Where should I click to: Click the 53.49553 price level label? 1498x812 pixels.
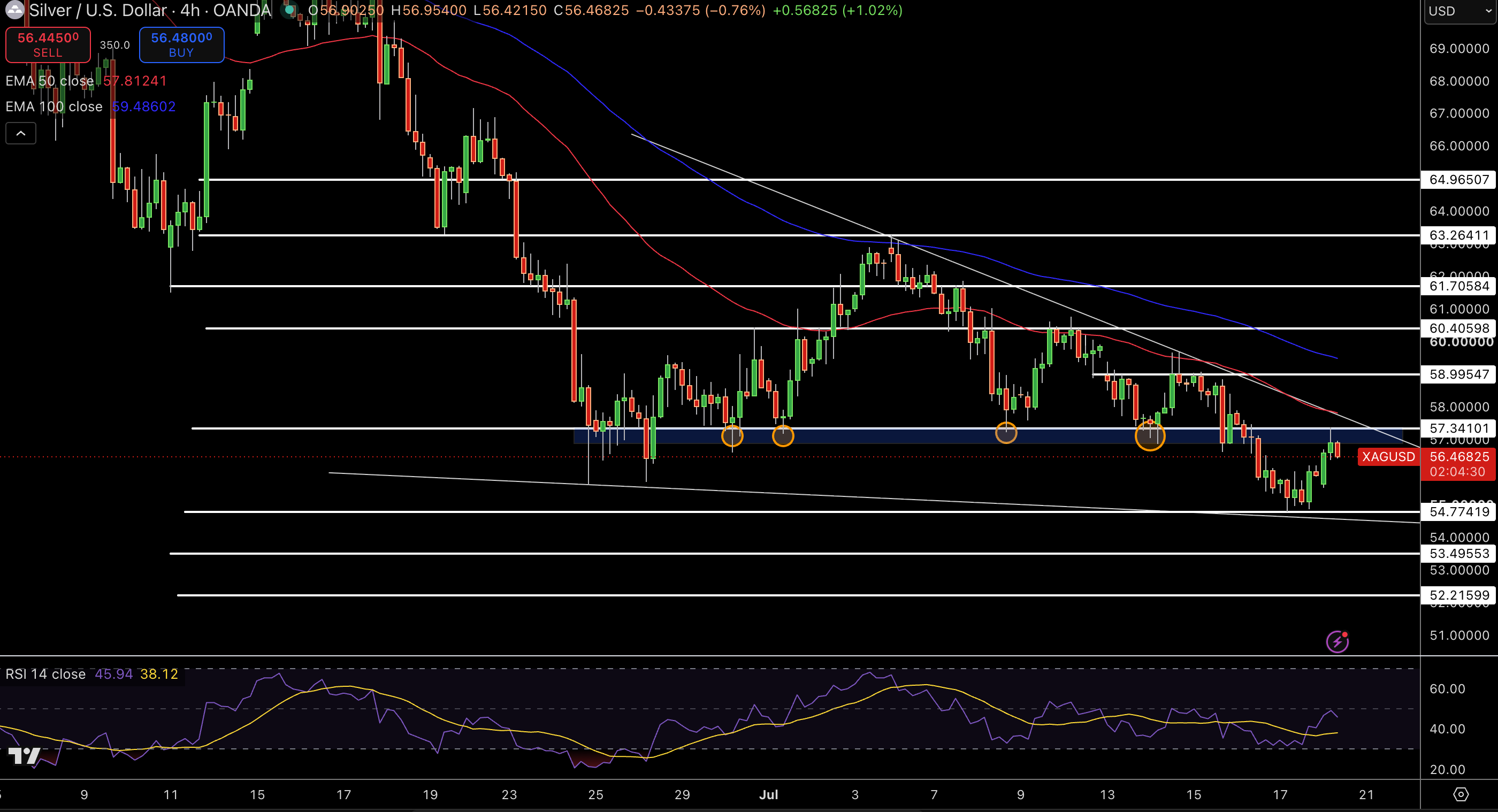point(1458,553)
